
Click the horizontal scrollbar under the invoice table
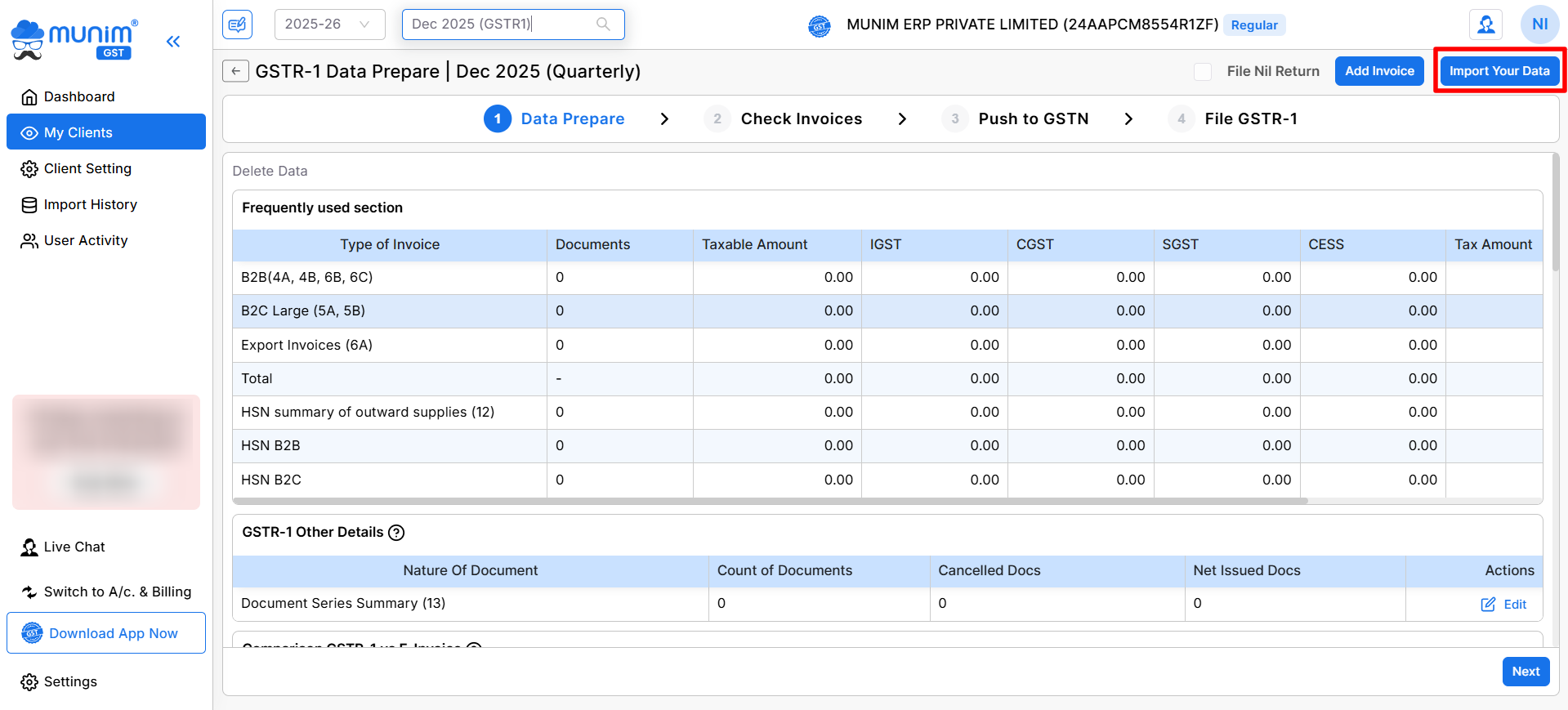pyautogui.click(x=770, y=501)
